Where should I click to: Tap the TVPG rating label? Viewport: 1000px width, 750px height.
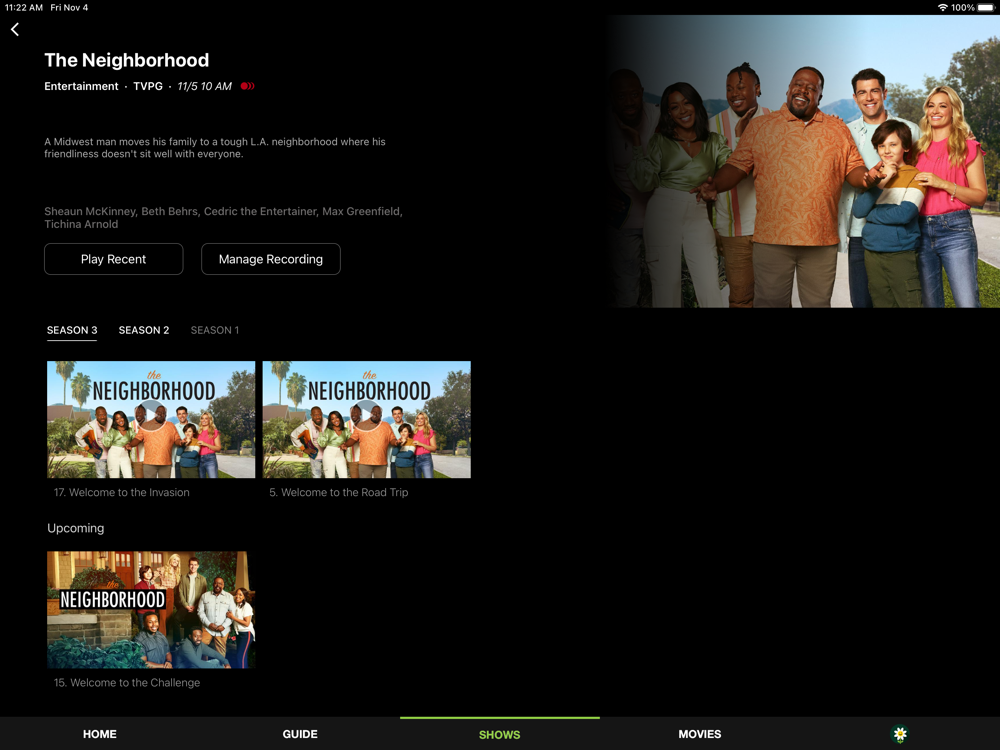pos(148,86)
